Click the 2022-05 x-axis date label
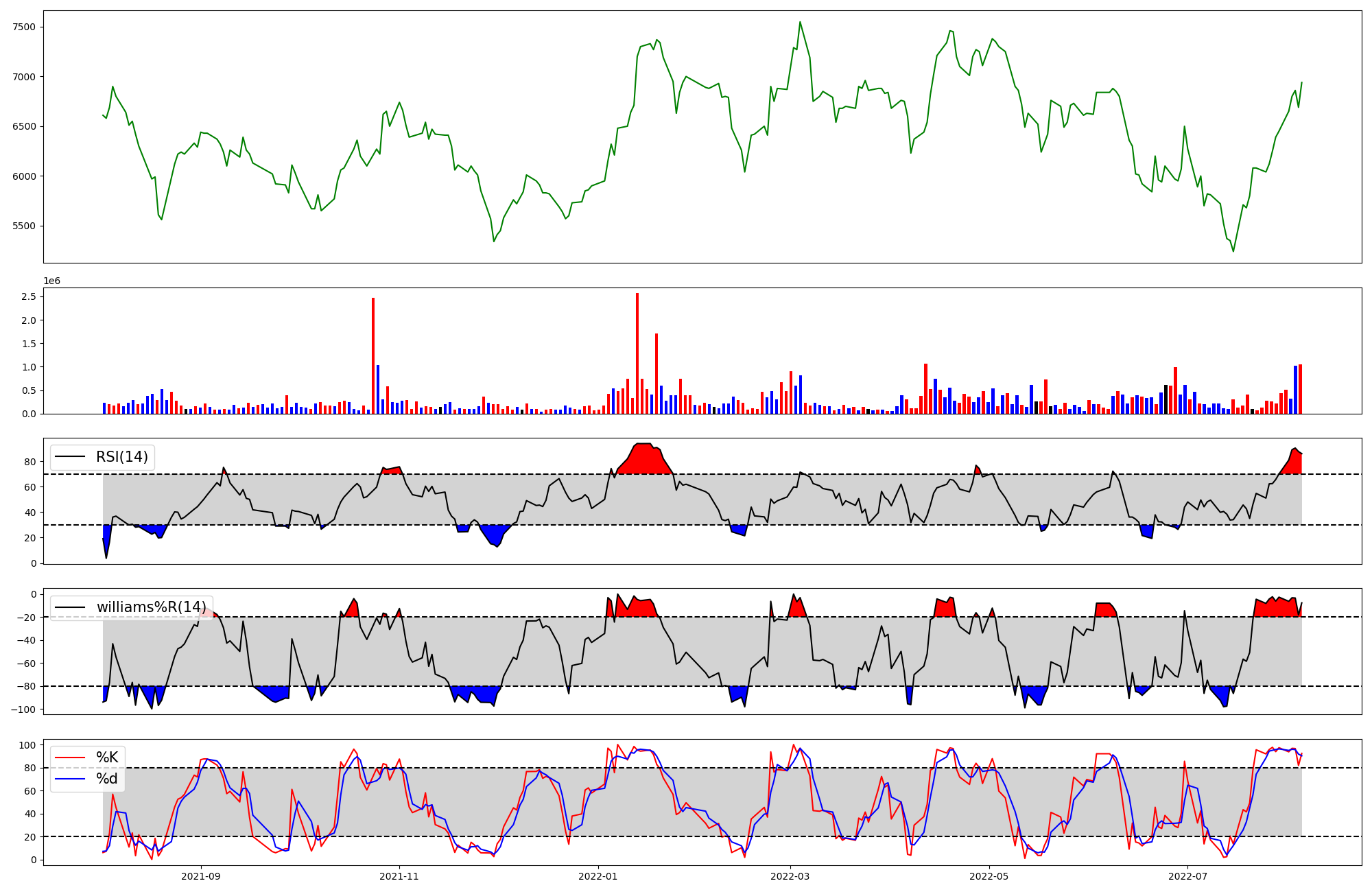Image resolution: width=1372 pixels, height=892 pixels. pos(989,876)
